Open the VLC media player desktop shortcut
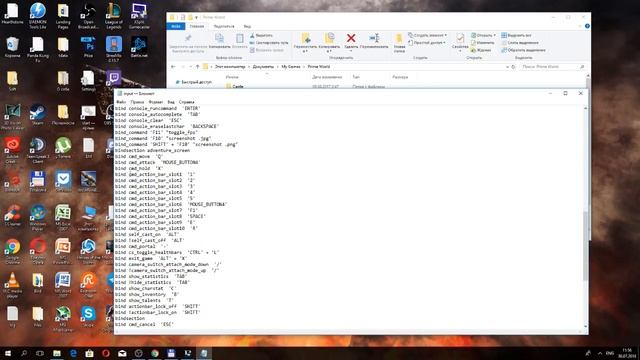The height and width of the screenshot is (360, 640). click(x=12, y=285)
